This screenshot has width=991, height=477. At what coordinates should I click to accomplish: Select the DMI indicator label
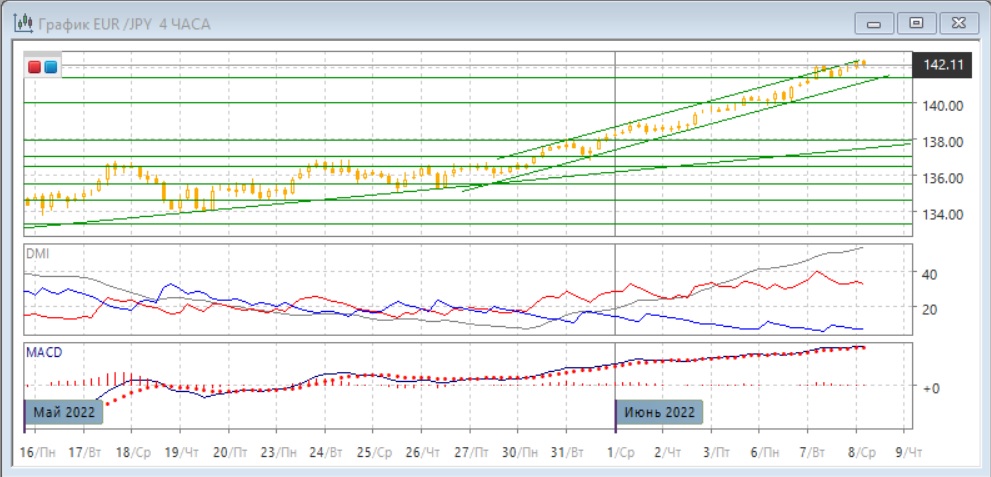click(36, 254)
